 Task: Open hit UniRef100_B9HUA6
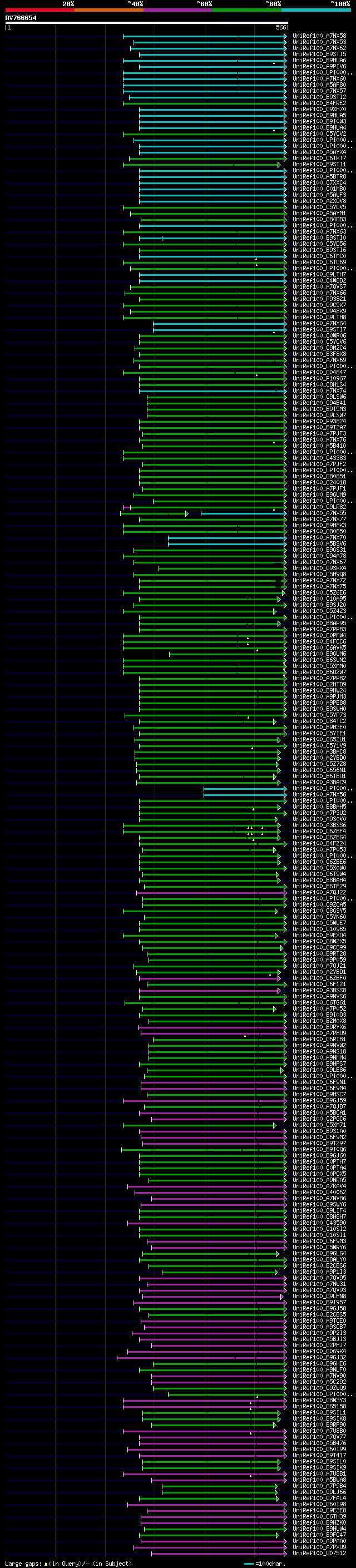click(x=319, y=60)
